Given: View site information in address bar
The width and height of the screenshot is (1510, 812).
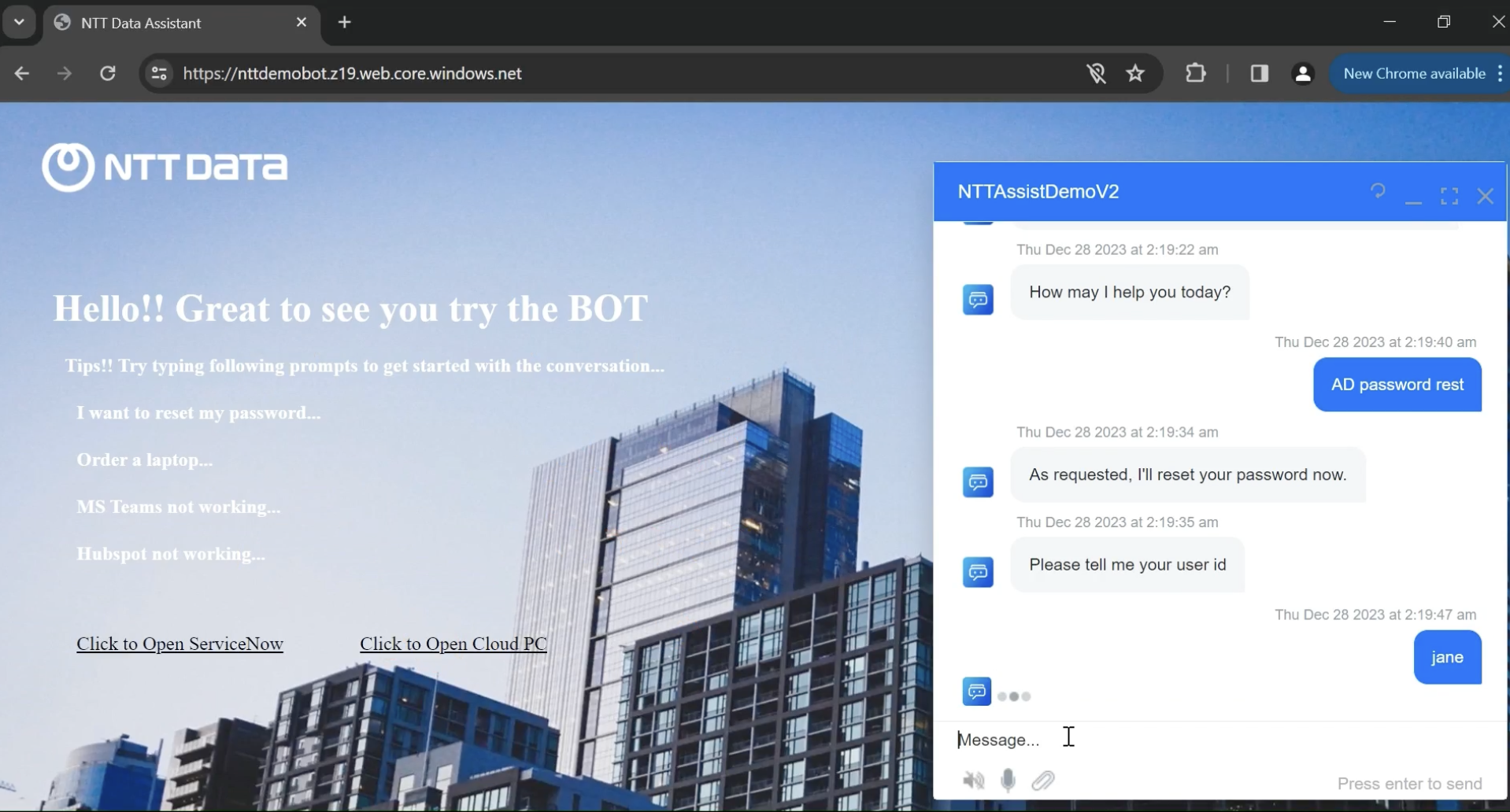Looking at the screenshot, I should (x=159, y=73).
